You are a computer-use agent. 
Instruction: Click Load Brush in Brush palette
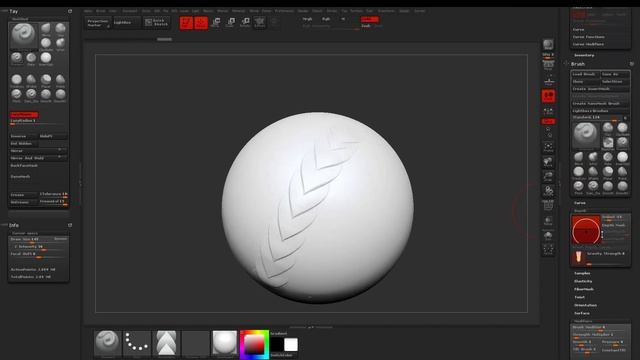[585, 74]
